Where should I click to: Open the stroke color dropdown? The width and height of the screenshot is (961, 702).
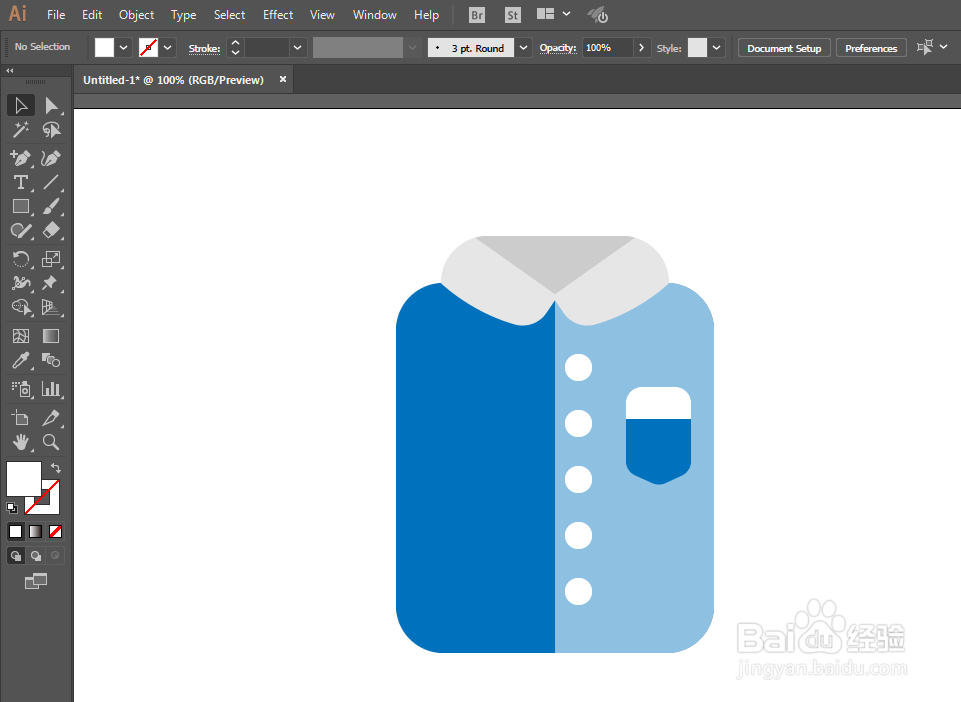[x=167, y=47]
